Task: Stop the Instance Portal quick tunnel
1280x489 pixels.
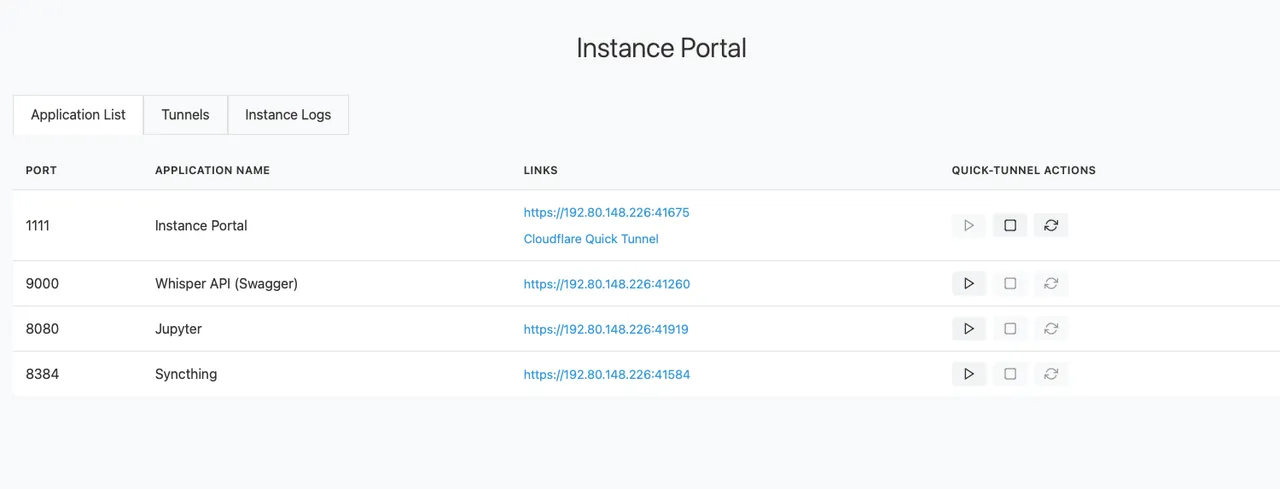Action: click(x=1010, y=226)
